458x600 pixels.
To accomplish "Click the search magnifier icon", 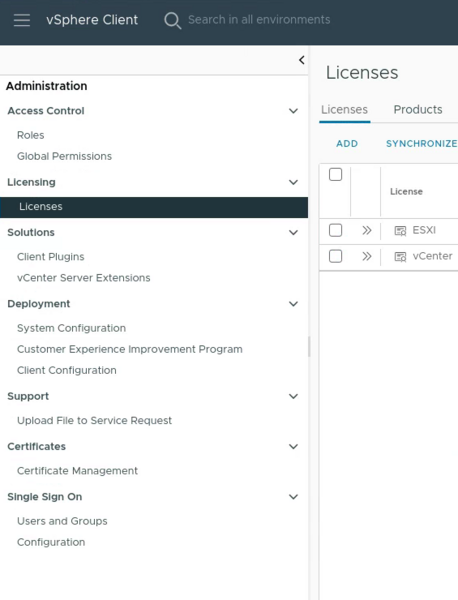I will point(173,20).
